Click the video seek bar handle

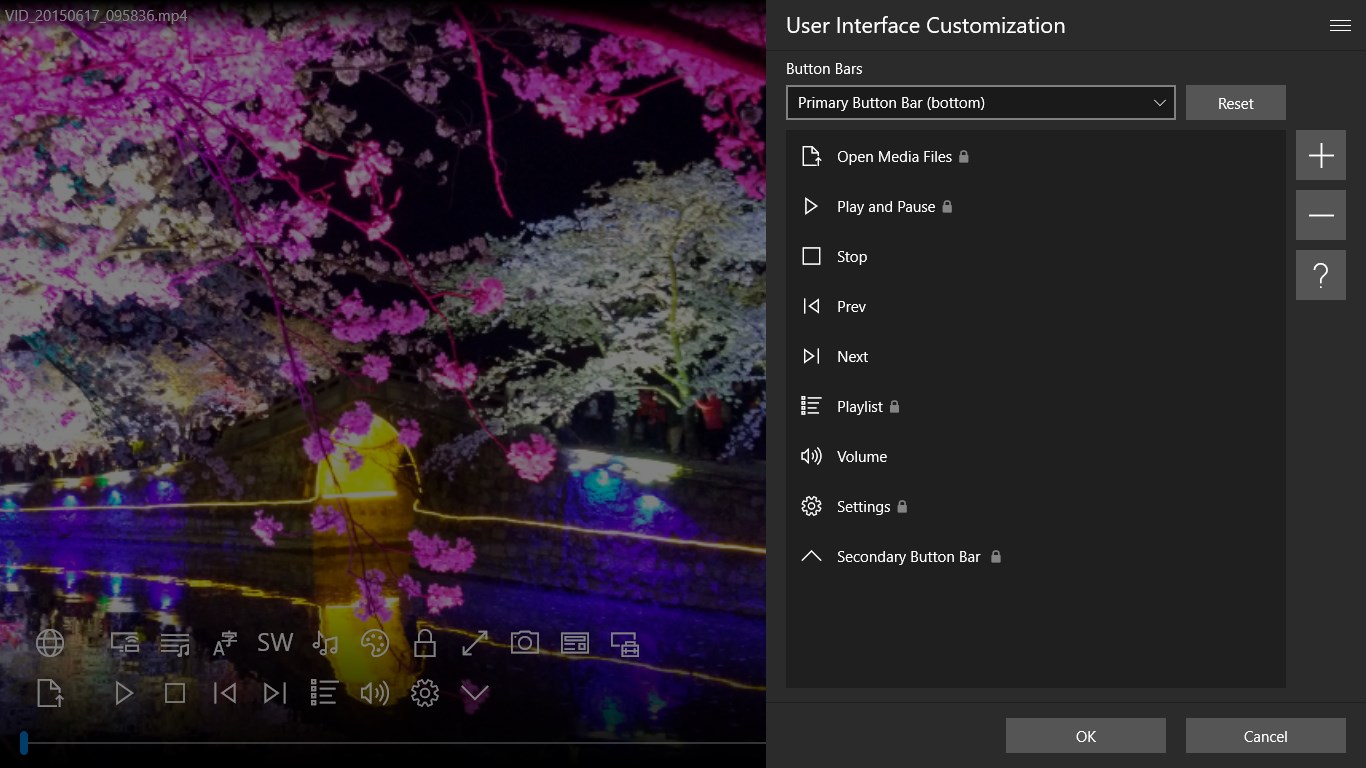pyautogui.click(x=23, y=743)
